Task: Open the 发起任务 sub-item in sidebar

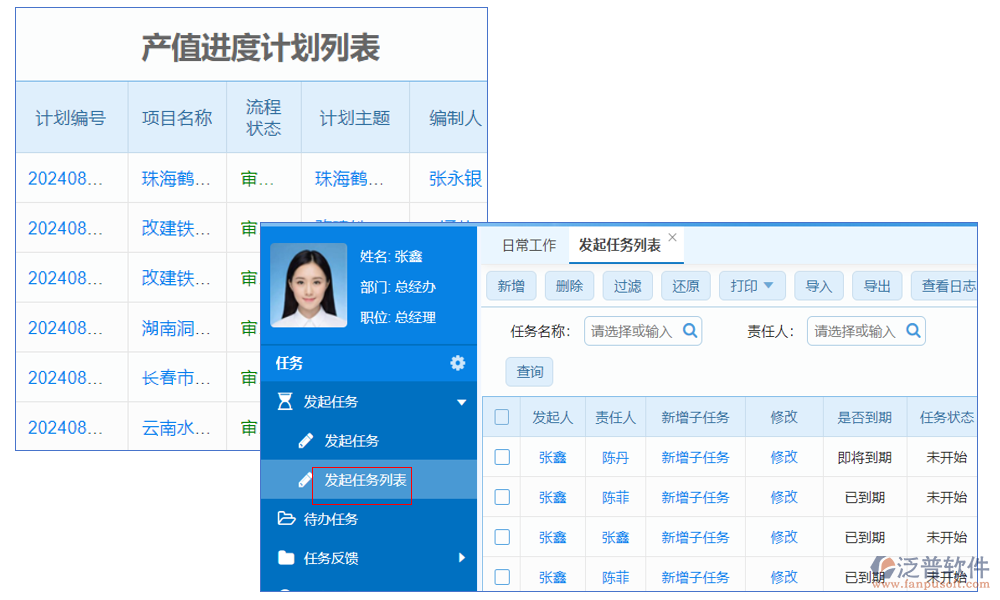Action: (351, 441)
